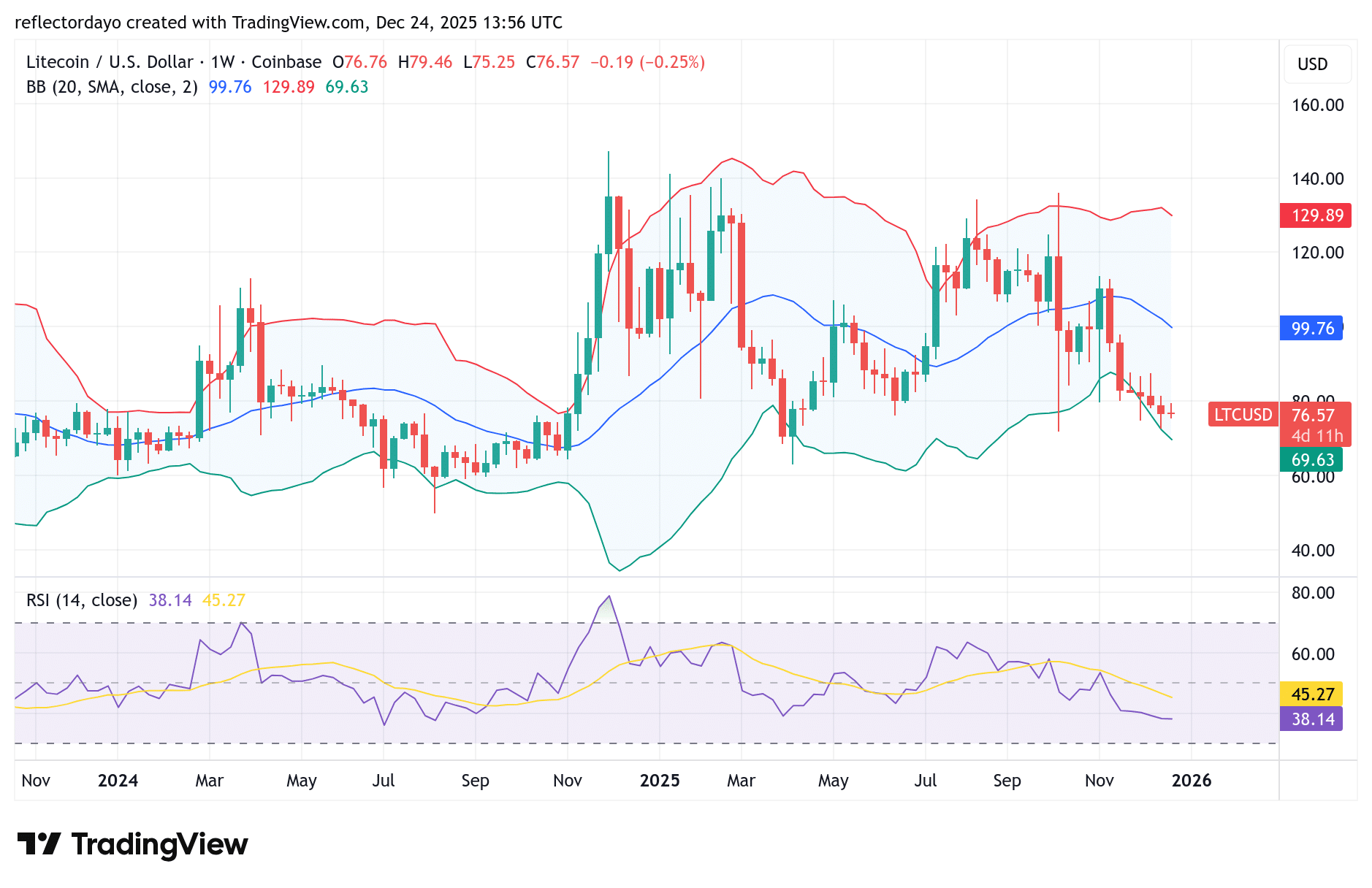The width and height of the screenshot is (1372, 888).
Task: Open the Coinbase exchange label in the legend
Action: [284, 62]
